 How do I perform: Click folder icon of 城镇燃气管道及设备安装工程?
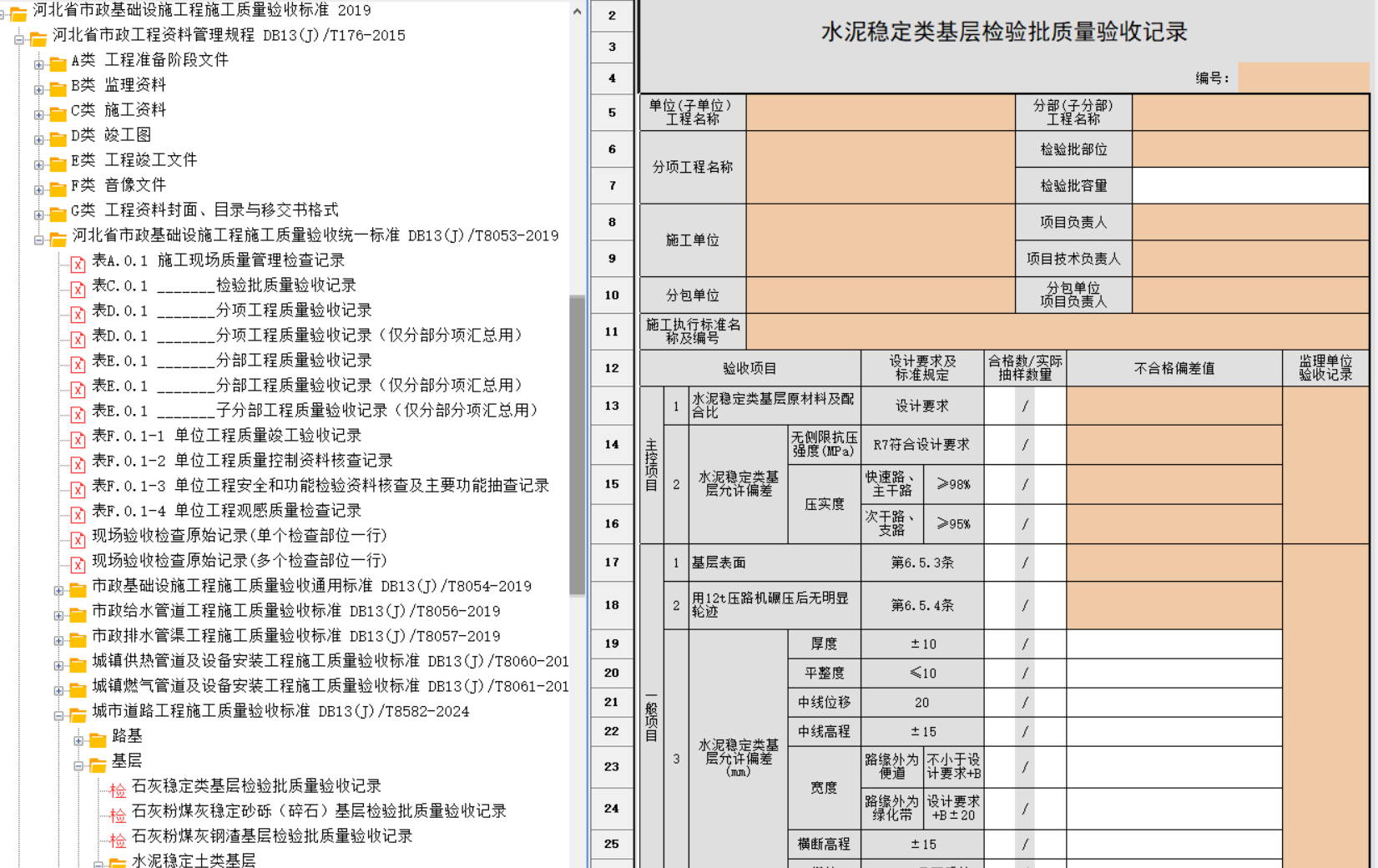(78, 690)
